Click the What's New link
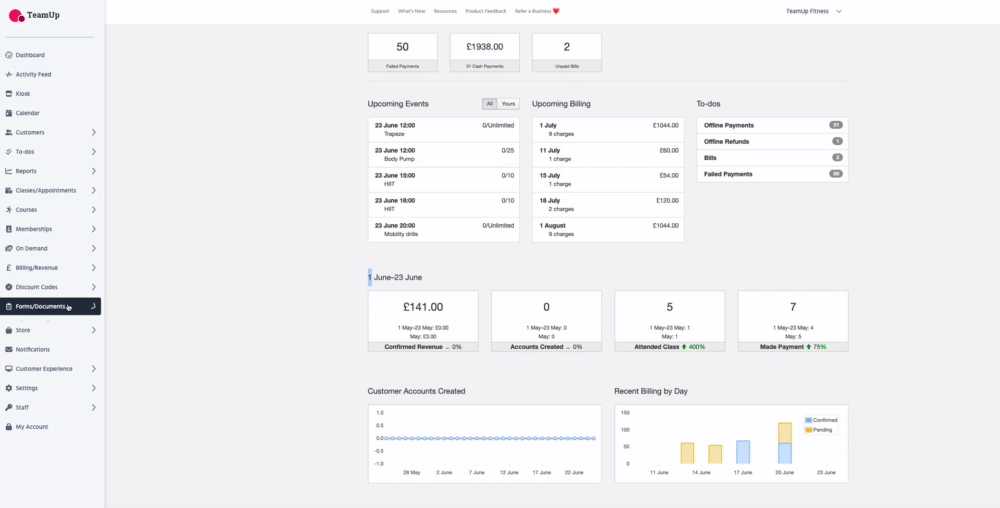 click(x=411, y=11)
